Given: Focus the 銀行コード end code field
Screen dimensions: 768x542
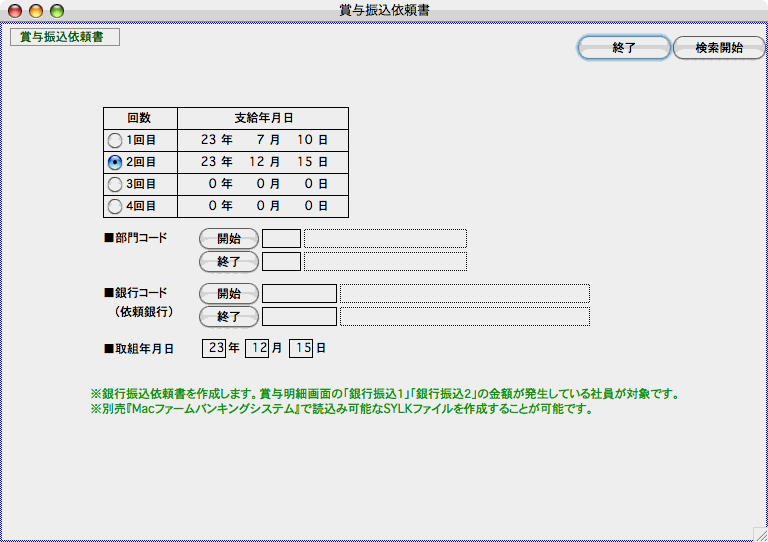Looking at the screenshot, I should 299,316.
